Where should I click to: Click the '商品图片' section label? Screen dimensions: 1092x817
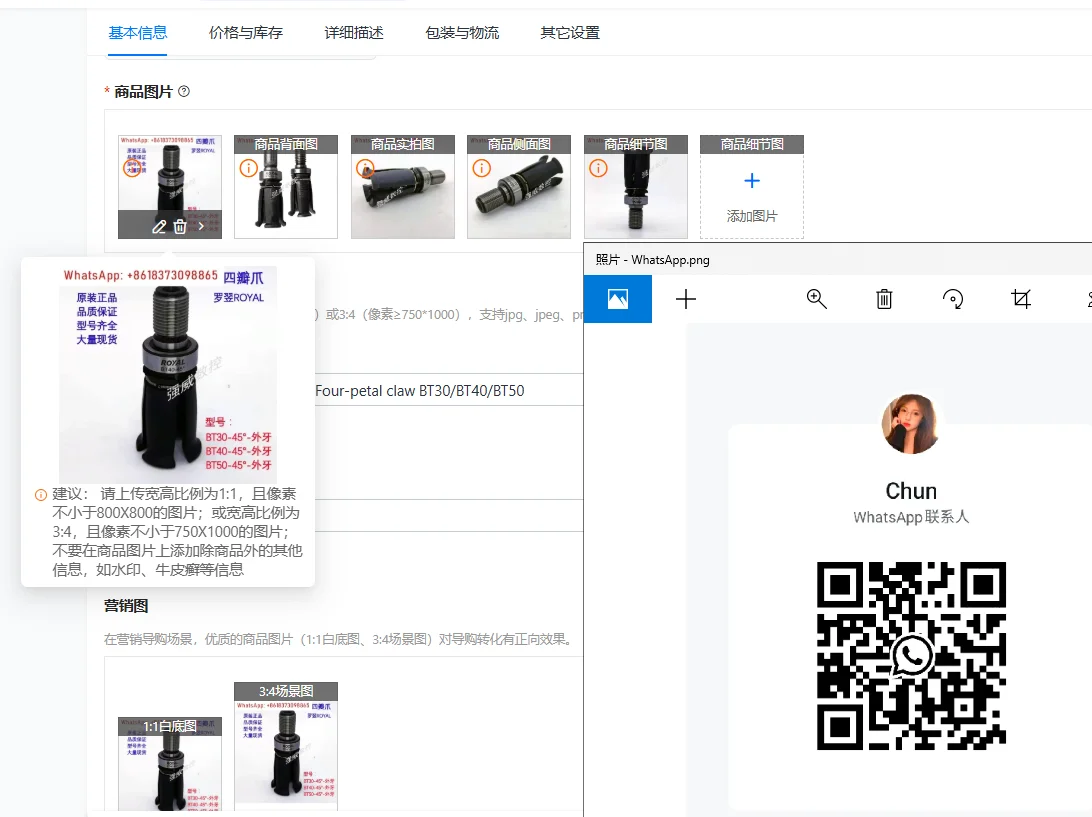pyautogui.click(x=143, y=91)
